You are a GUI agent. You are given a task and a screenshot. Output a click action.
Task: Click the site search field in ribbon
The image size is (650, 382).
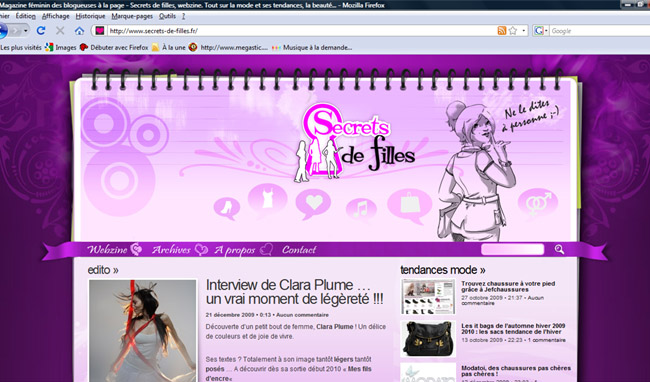pos(512,249)
